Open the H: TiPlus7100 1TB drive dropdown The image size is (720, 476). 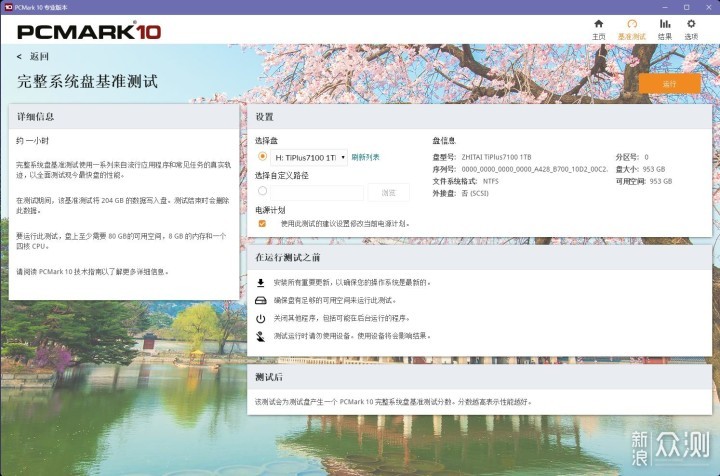(x=309, y=157)
